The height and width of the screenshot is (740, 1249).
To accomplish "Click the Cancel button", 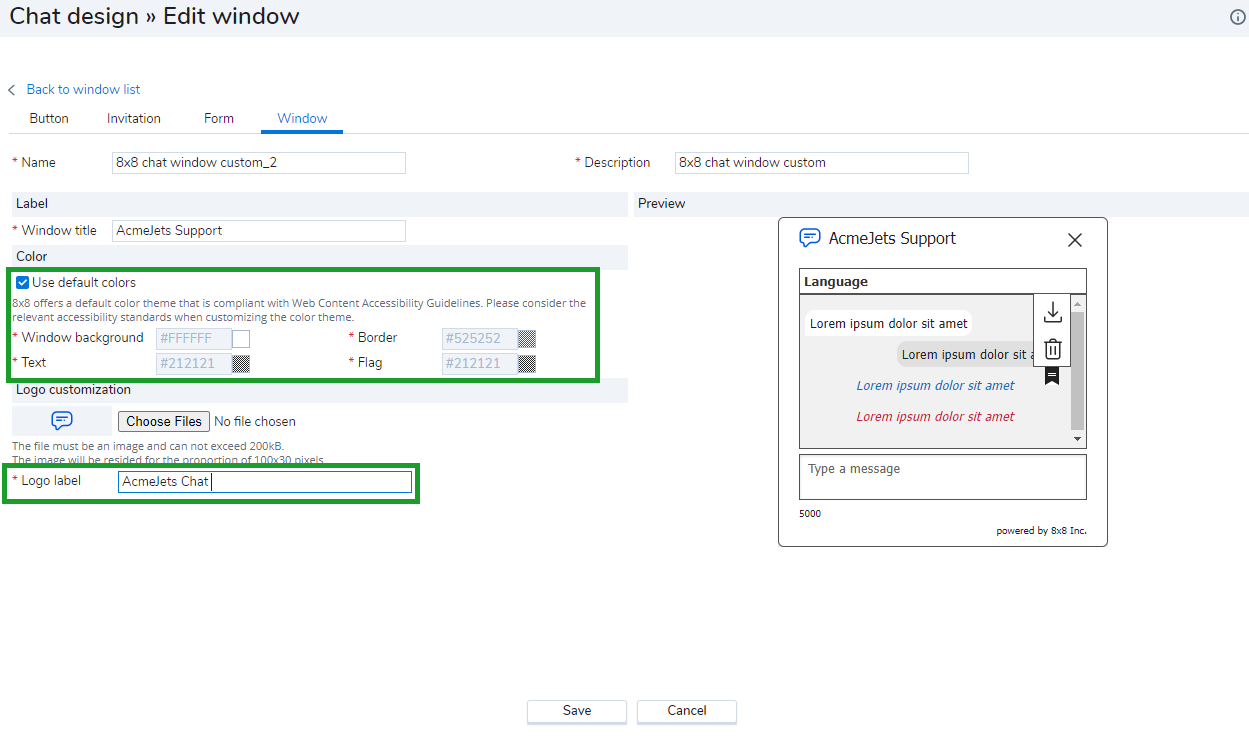I will pos(687,711).
